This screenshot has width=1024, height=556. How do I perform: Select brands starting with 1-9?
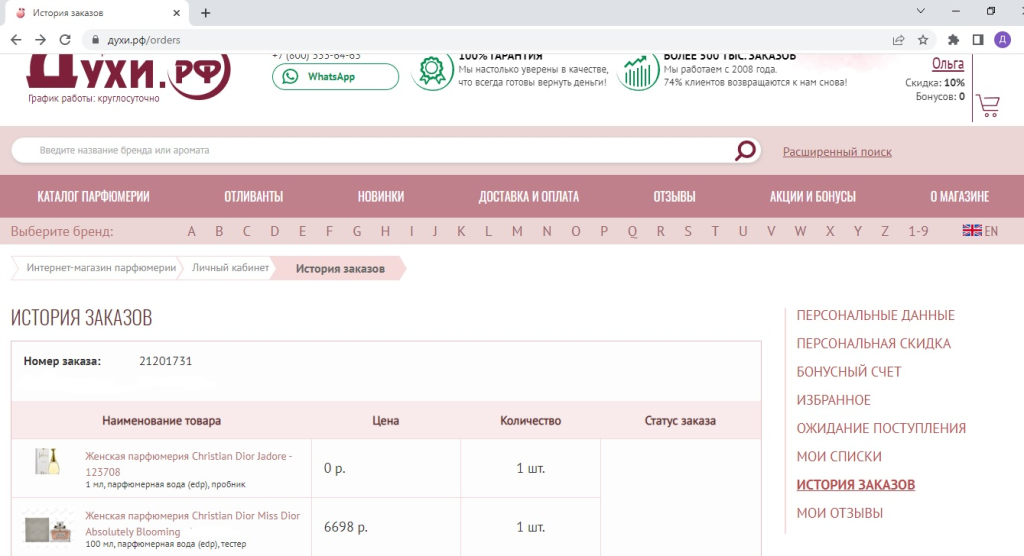coord(918,231)
